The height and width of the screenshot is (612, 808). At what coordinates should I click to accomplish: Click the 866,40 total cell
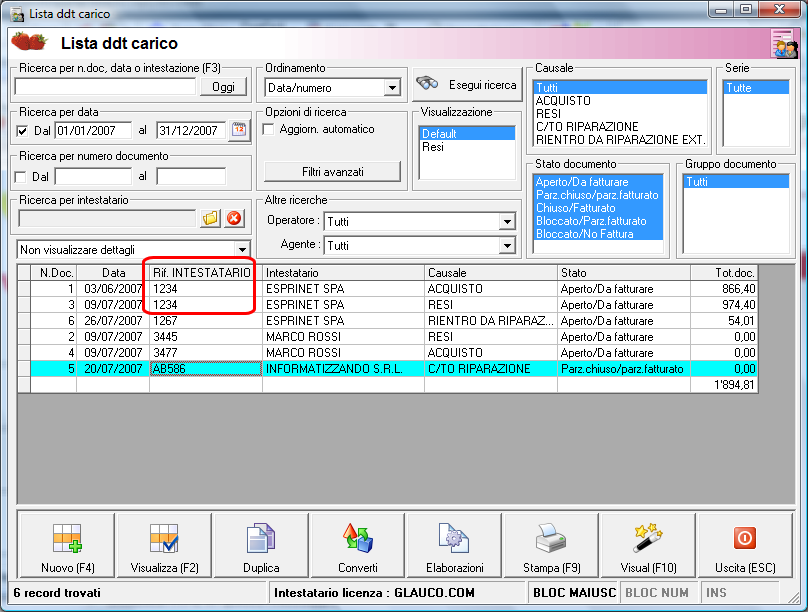pos(724,288)
